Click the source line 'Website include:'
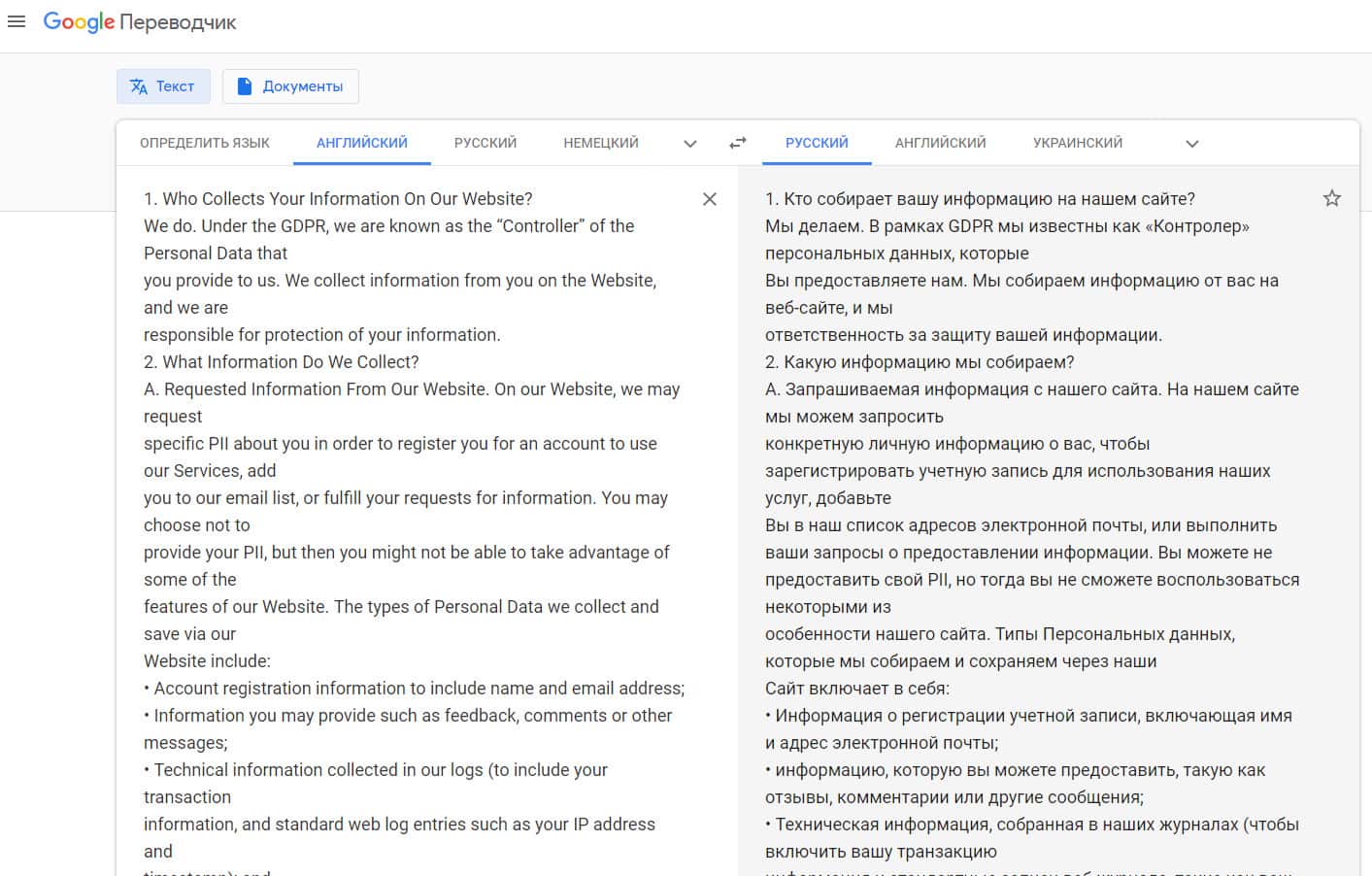The height and width of the screenshot is (876, 1372). pos(207,661)
